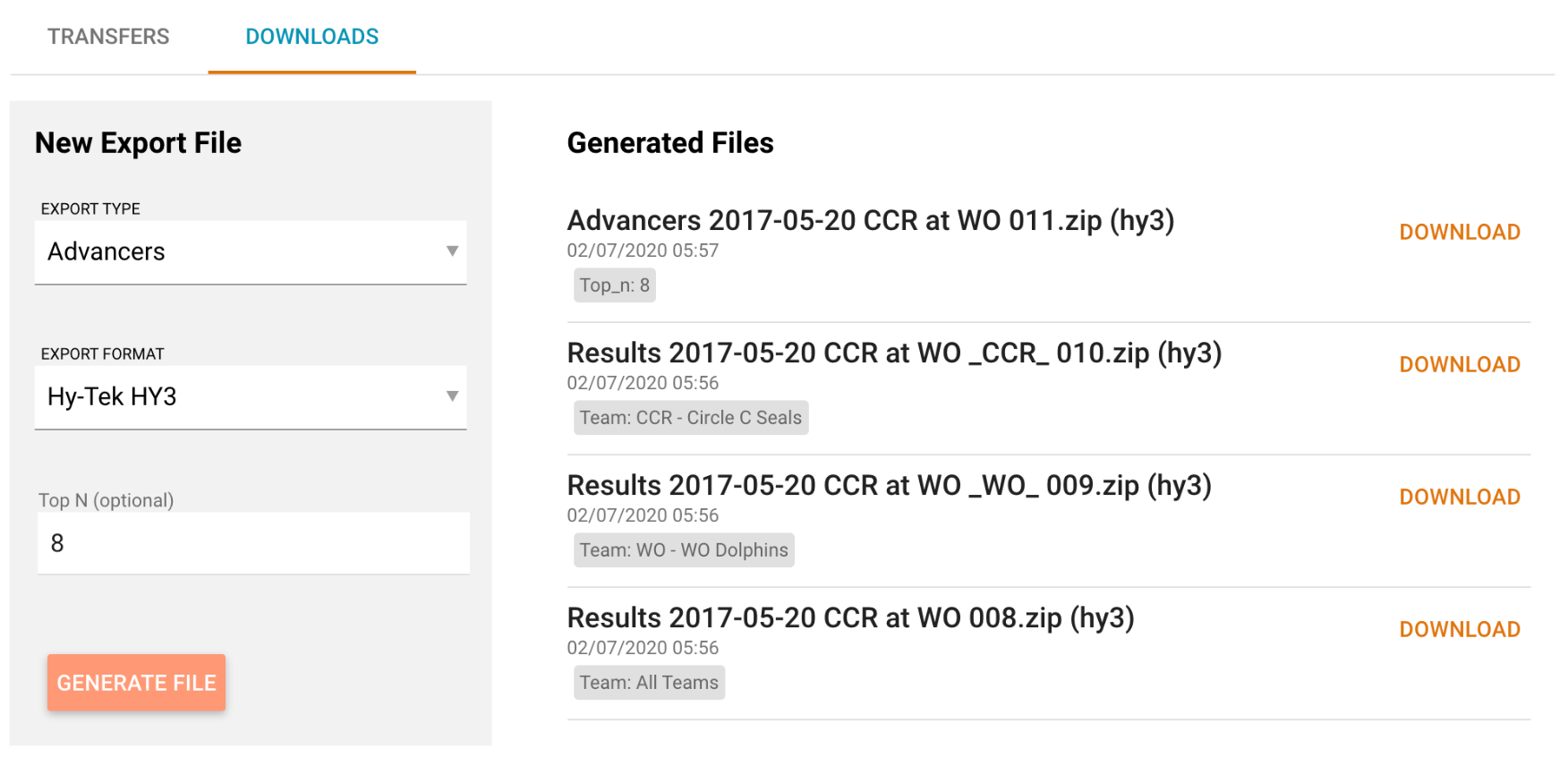Click the Team: All Teams tag

click(x=649, y=683)
